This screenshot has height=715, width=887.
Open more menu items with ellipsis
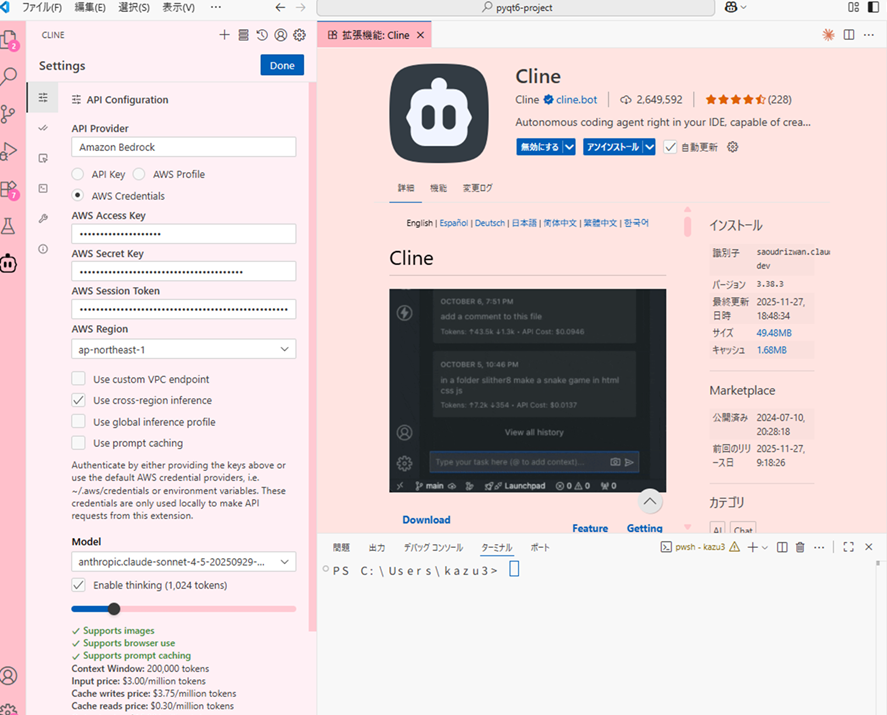click(x=216, y=7)
